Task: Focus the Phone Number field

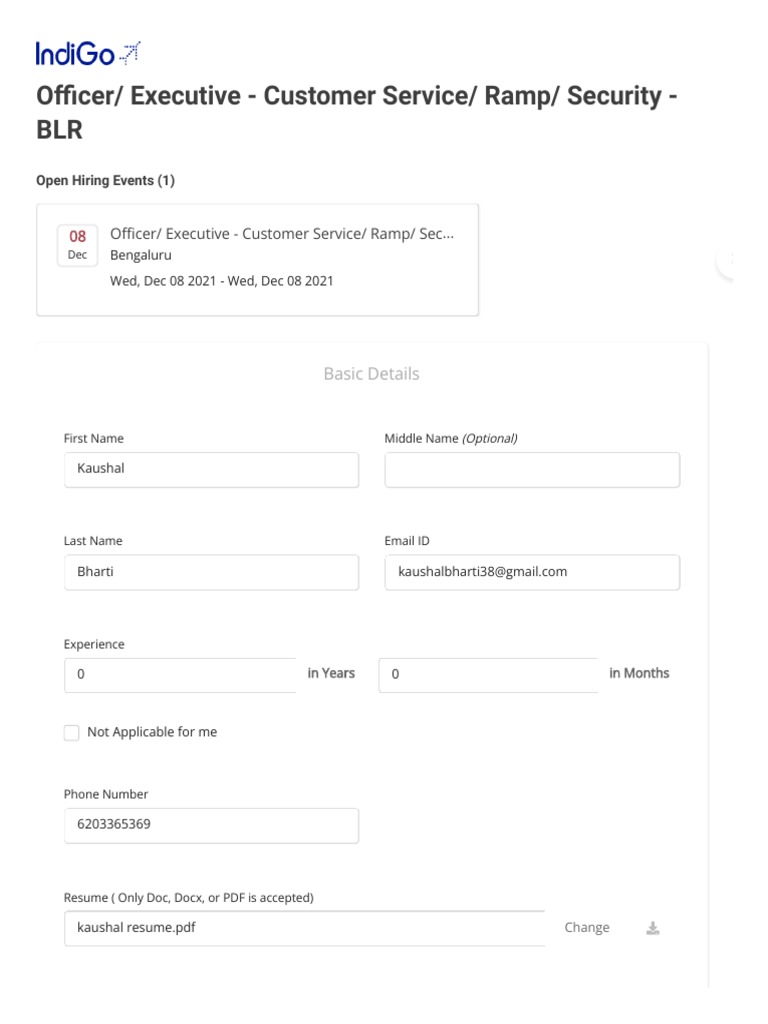Action: click(x=212, y=825)
